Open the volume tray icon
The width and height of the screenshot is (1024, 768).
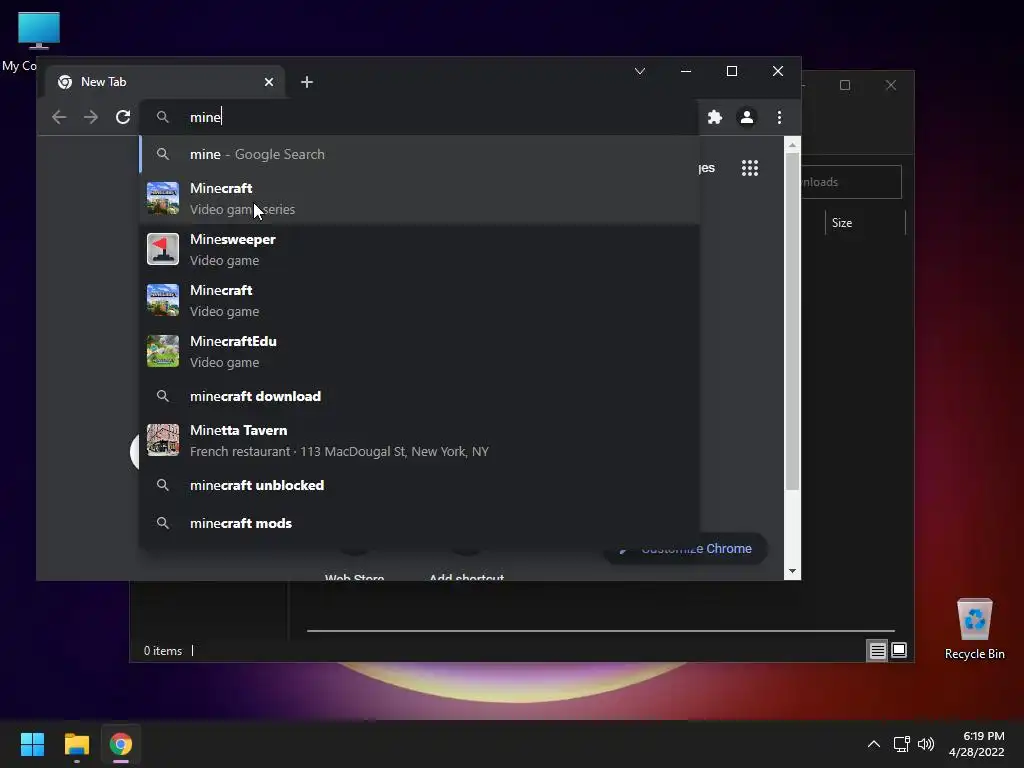(x=925, y=744)
